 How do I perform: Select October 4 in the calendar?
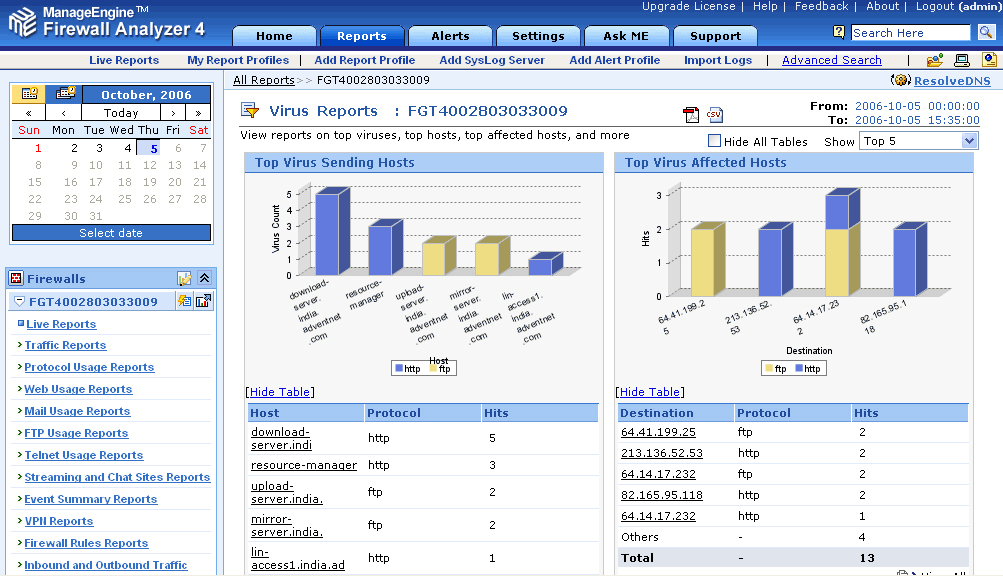pyautogui.click(x=127, y=148)
